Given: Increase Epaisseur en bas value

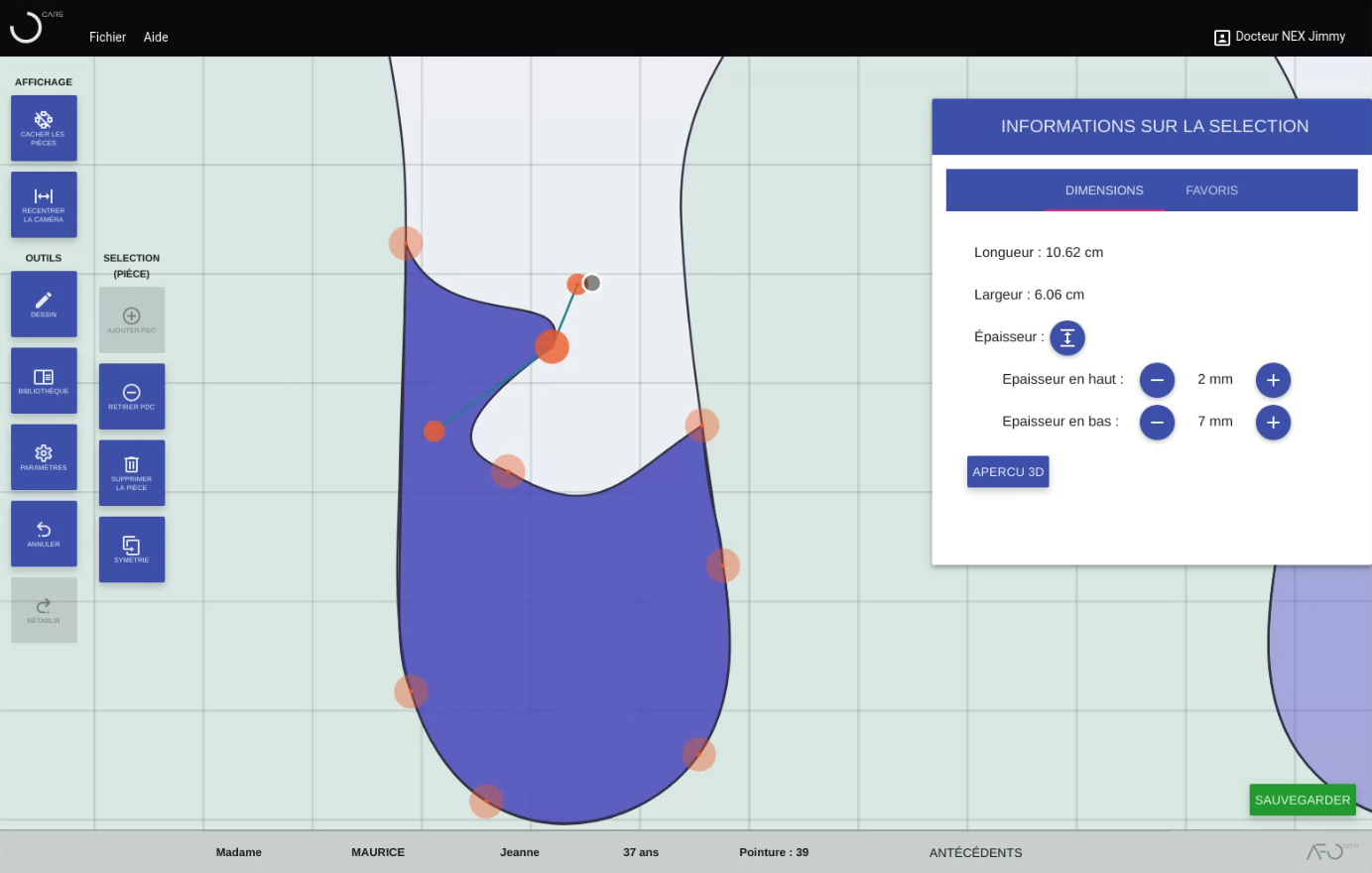Looking at the screenshot, I should pyautogui.click(x=1274, y=423).
